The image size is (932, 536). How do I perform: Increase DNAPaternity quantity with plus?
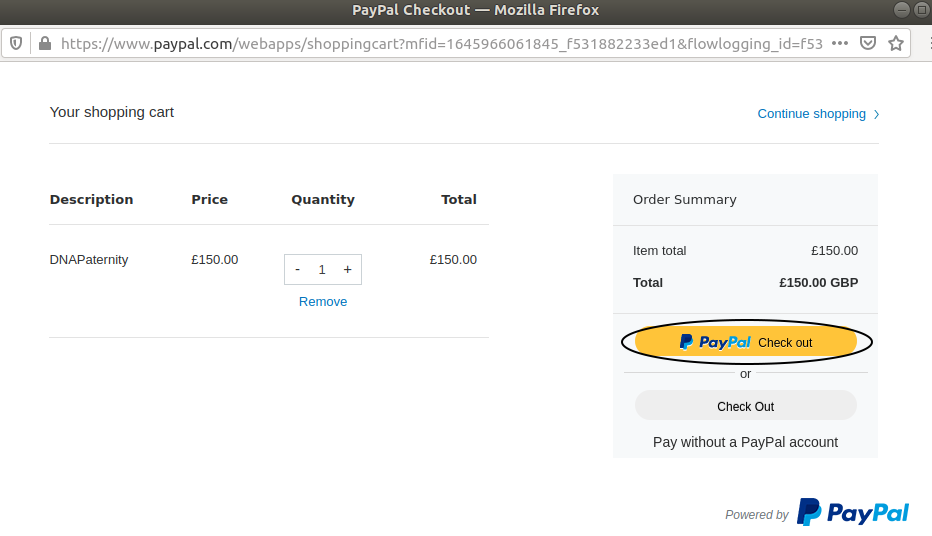tap(348, 269)
